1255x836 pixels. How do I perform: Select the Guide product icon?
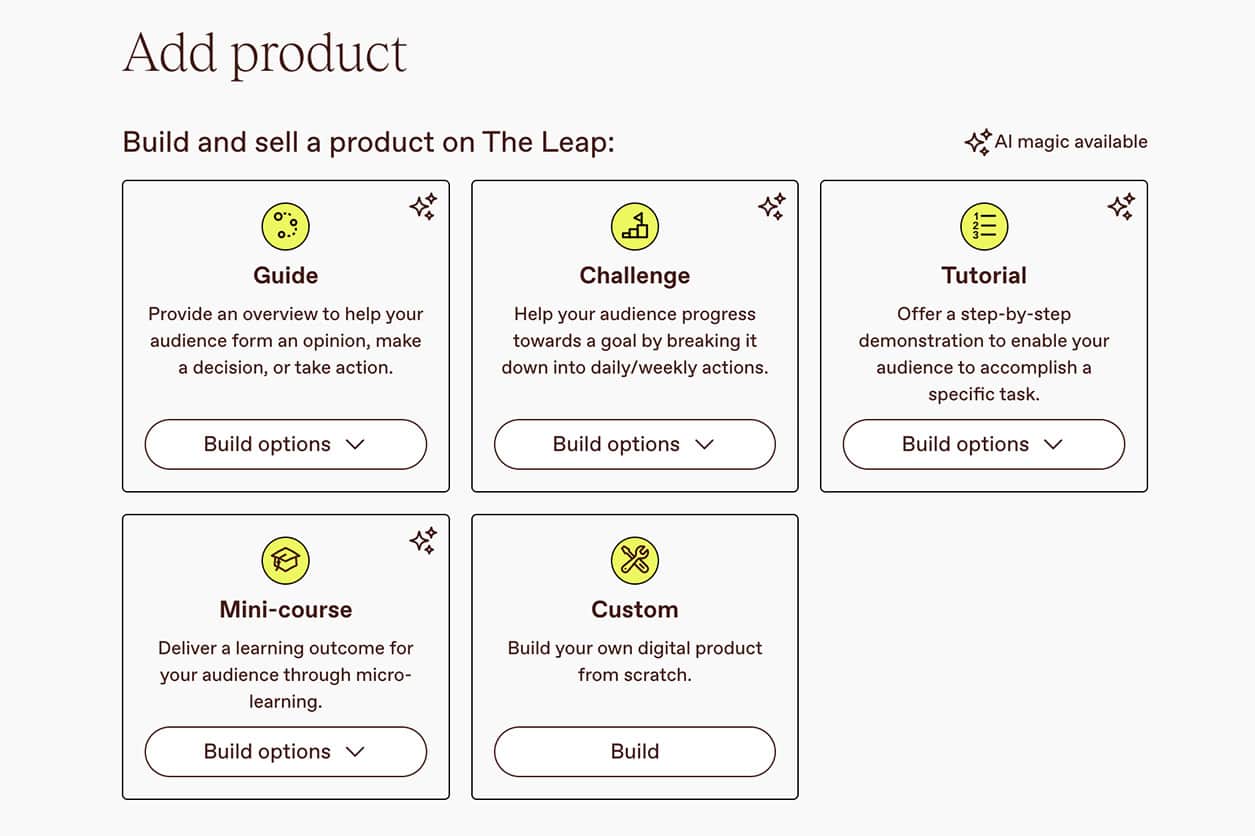(x=285, y=225)
